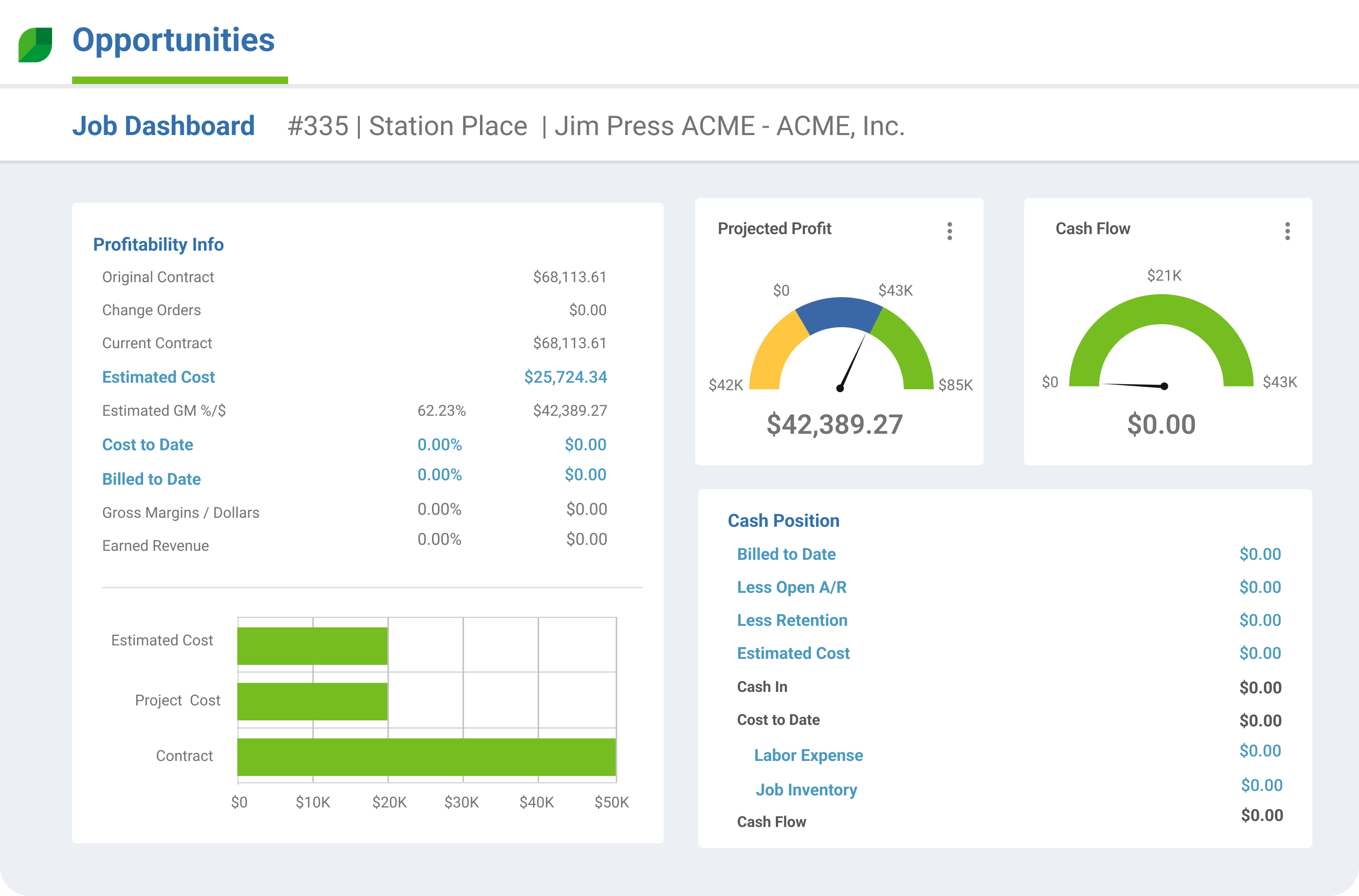
Task: Open the Cash Flow kebab menu
Action: 1287,231
